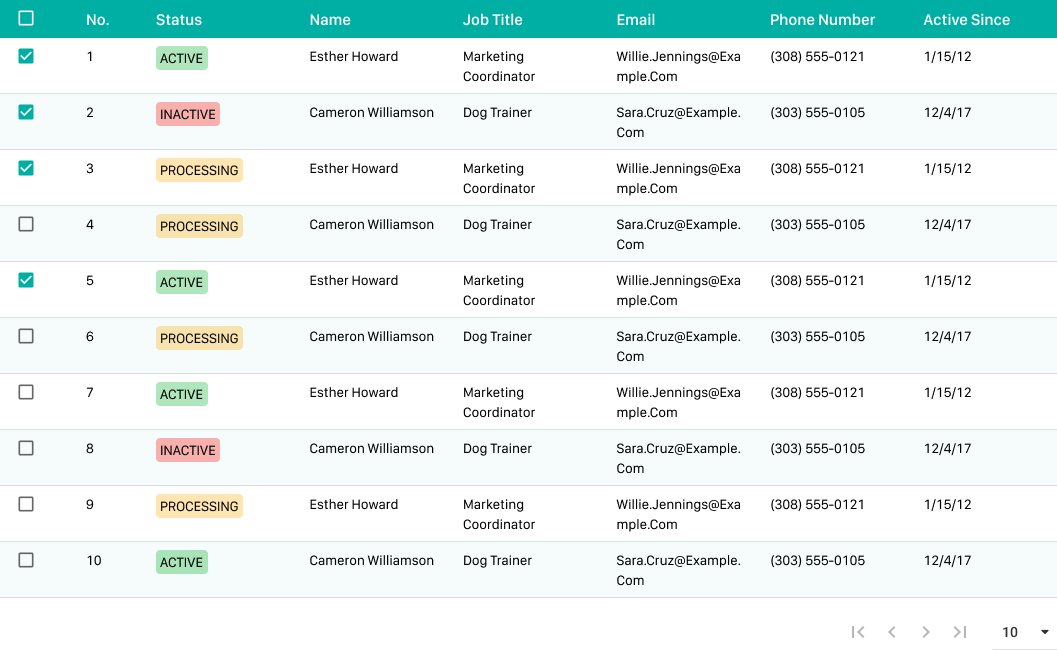Click the PROCESSING status badge in row 4
This screenshot has height=650, width=1057.
199,226
